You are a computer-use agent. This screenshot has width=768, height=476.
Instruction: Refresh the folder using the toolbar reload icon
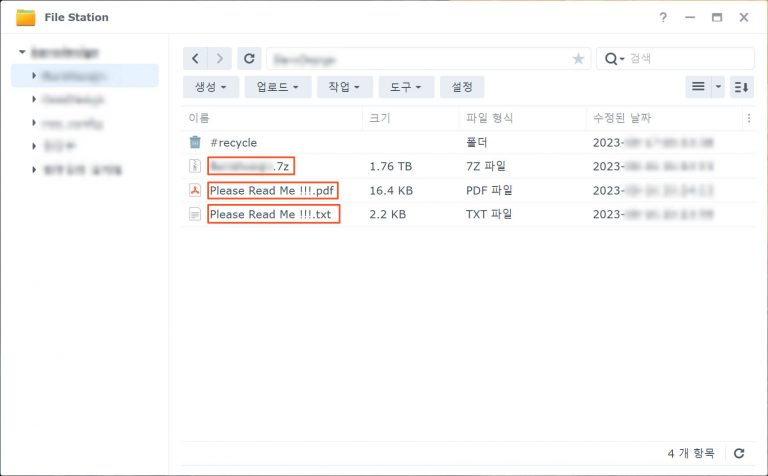pyautogui.click(x=249, y=59)
